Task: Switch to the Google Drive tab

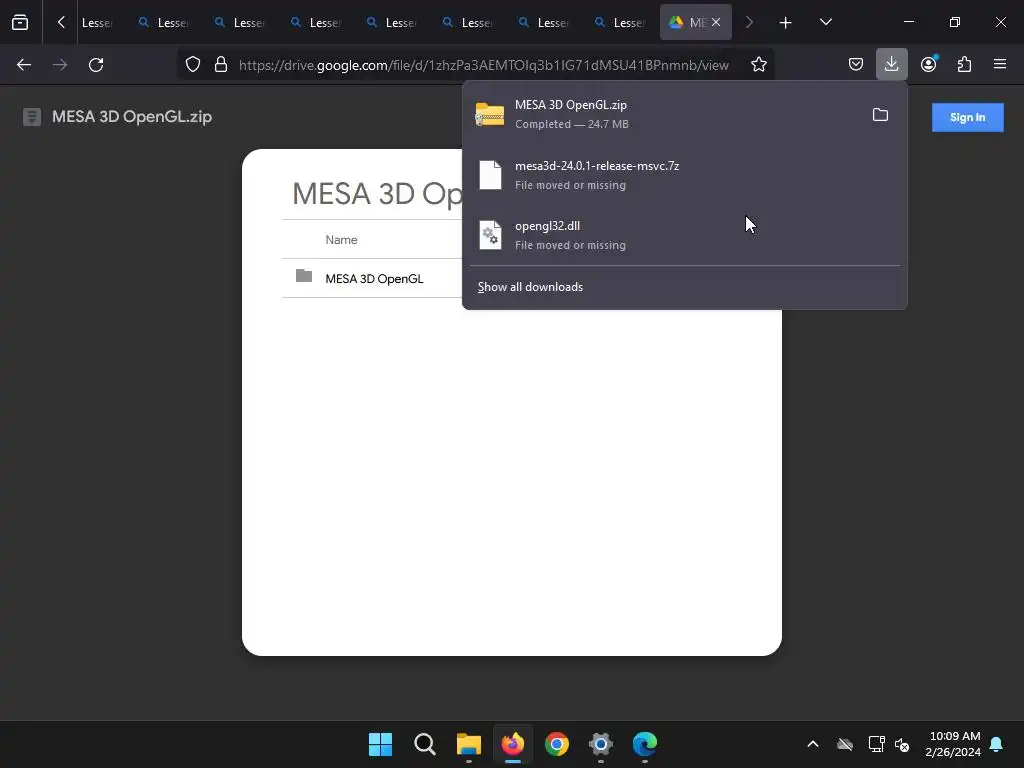Action: [x=696, y=22]
